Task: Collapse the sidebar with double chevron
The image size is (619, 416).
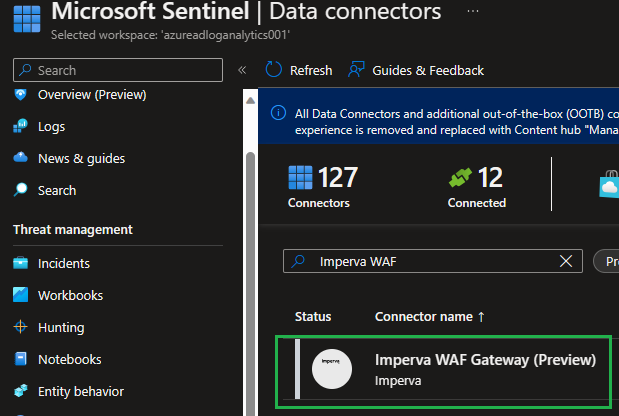Action: coord(242,70)
